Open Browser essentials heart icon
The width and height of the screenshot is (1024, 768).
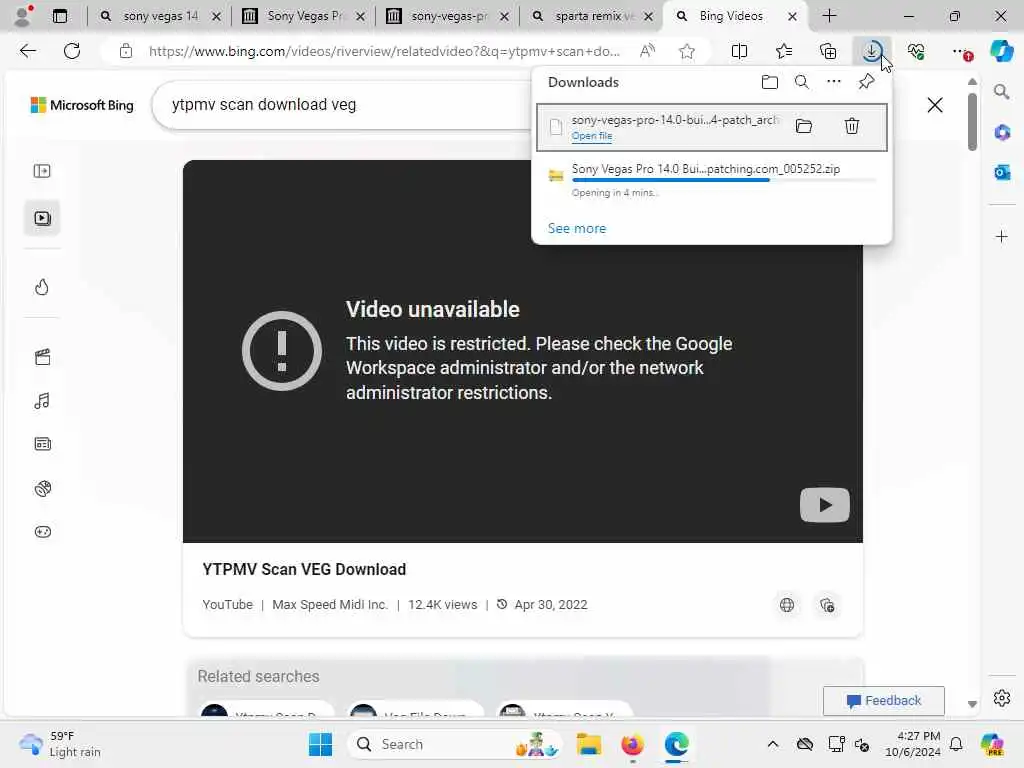pyautogui.click(x=916, y=51)
